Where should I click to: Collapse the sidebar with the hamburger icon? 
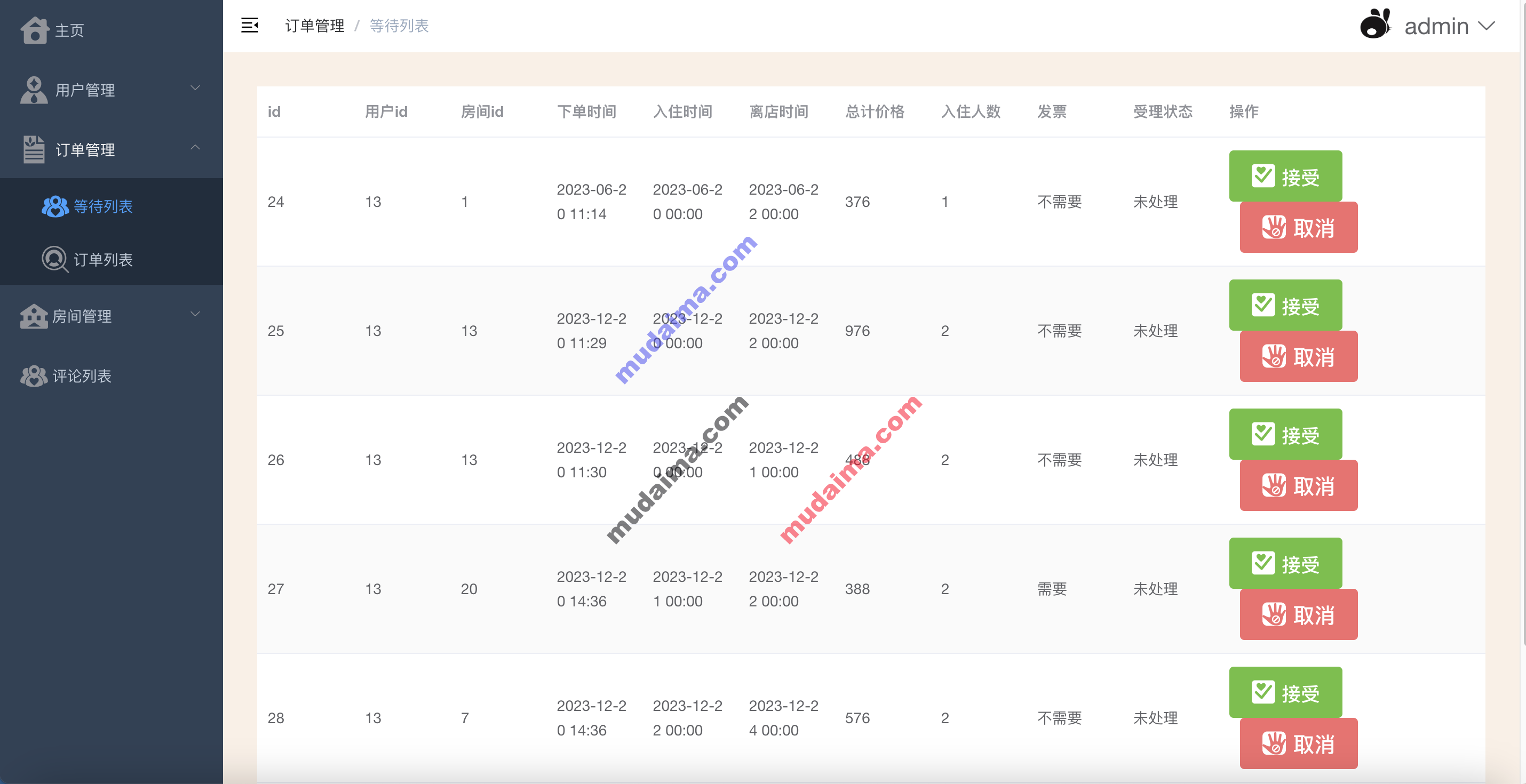250,26
